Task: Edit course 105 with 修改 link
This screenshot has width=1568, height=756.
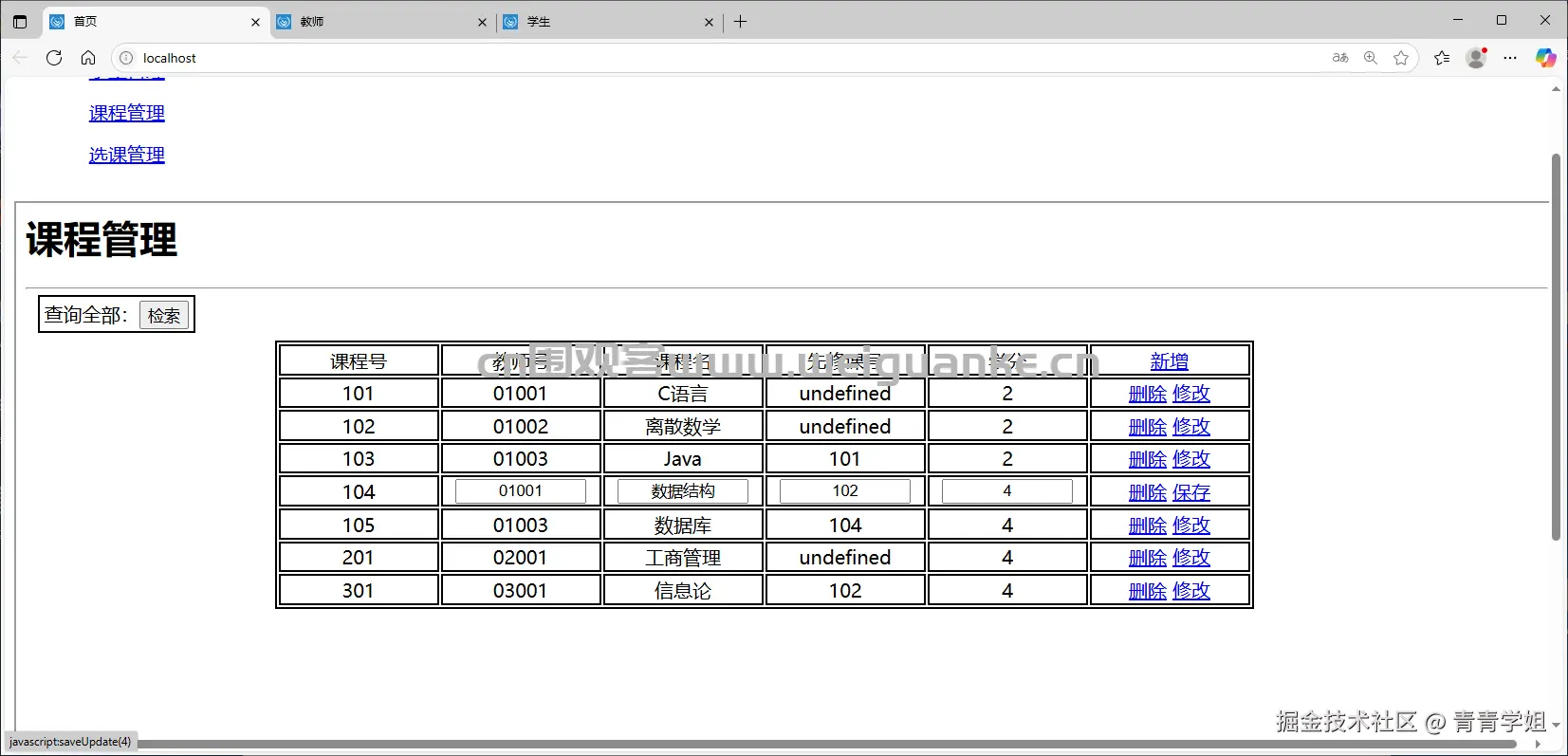Action: point(1191,526)
